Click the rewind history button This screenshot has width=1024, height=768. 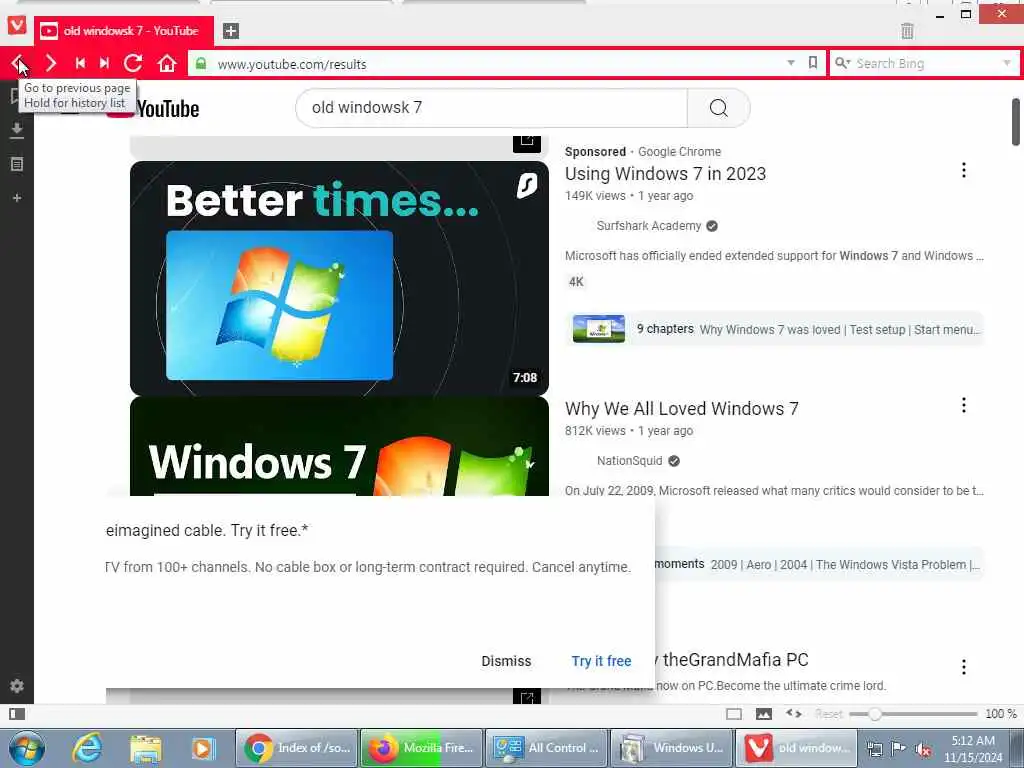coord(80,63)
